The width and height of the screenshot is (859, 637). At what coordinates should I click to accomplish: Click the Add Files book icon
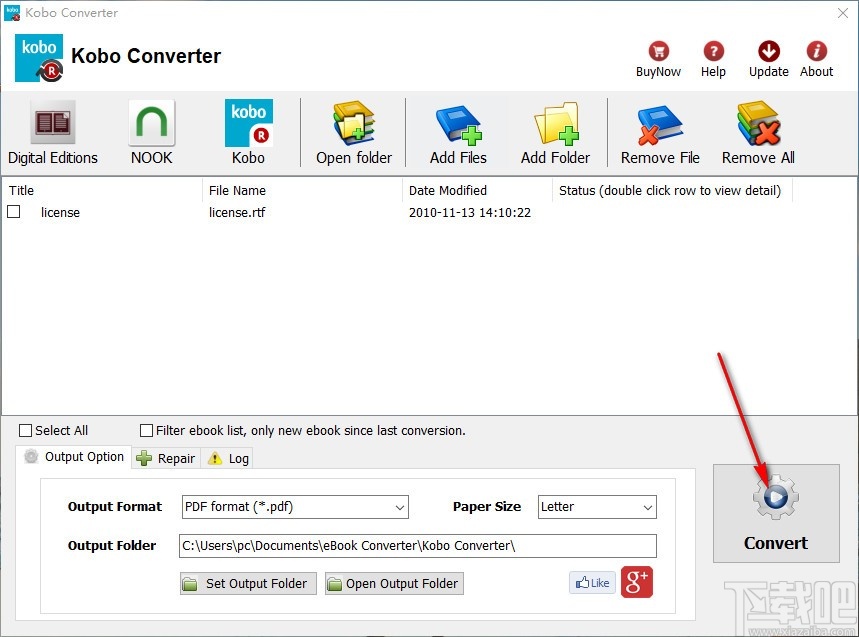point(459,125)
